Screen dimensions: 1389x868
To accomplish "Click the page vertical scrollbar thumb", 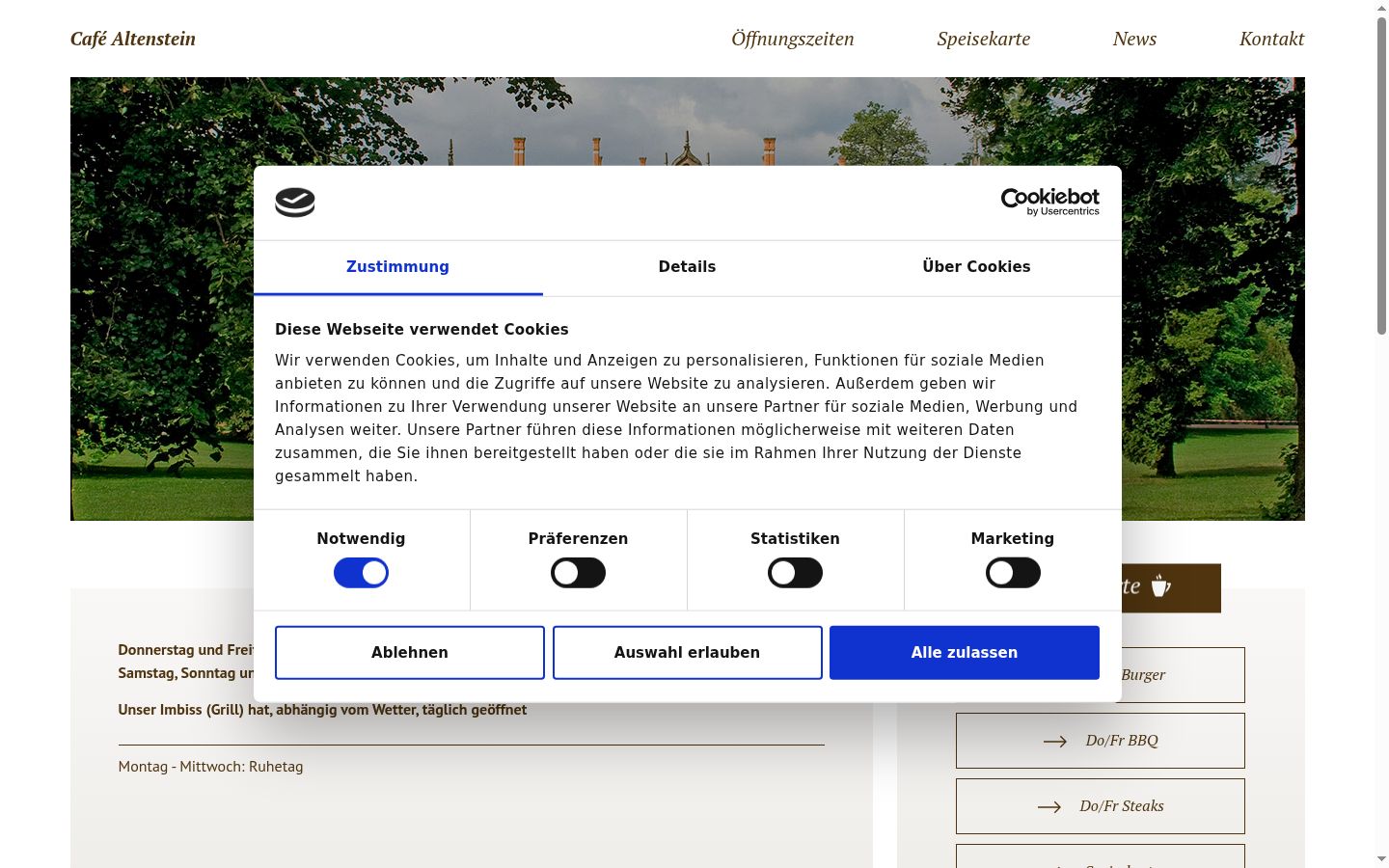I will [1381, 176].
